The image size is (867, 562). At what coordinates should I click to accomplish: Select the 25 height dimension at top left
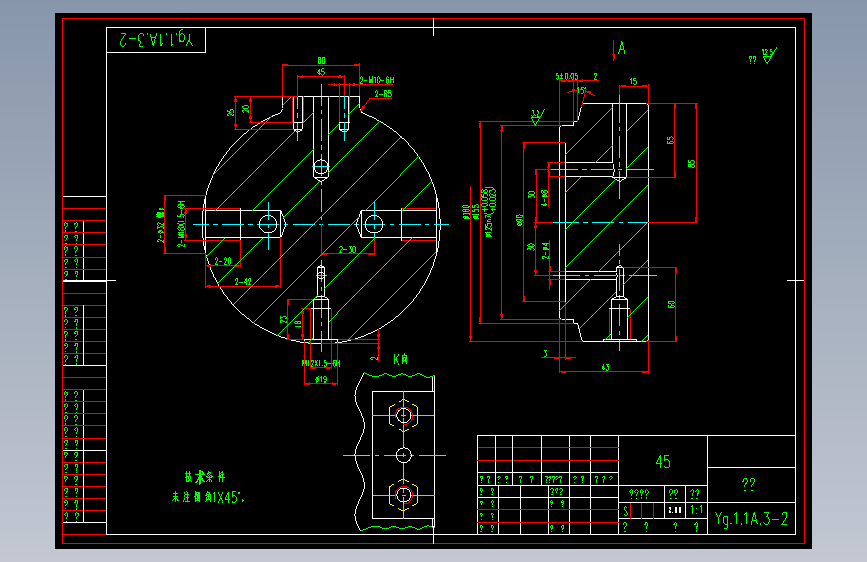click(x=231, y=112)
